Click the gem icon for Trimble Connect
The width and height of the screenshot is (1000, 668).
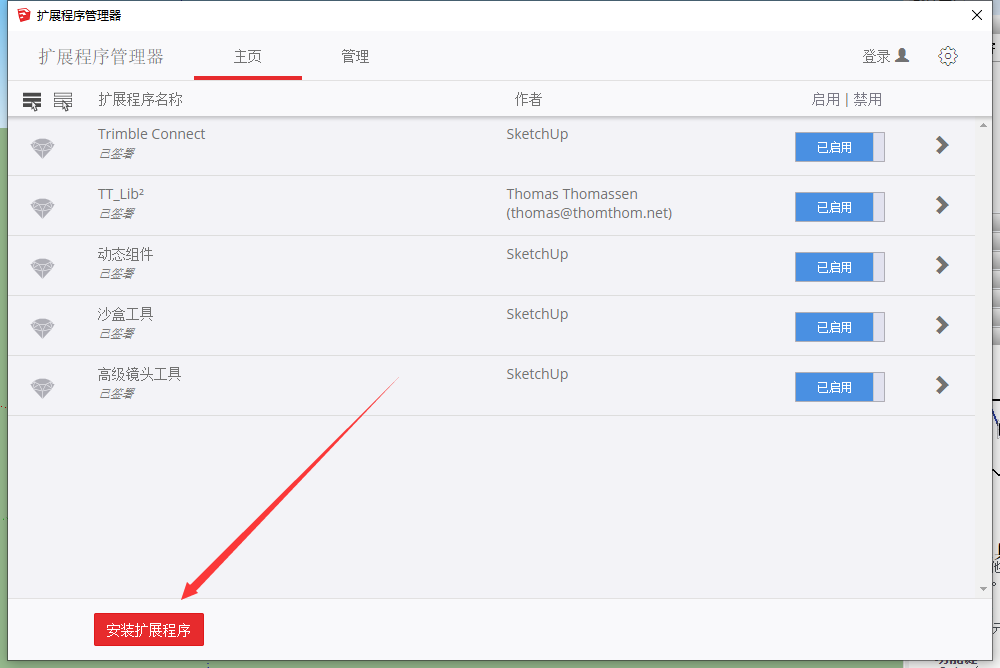tap(43, 148)
